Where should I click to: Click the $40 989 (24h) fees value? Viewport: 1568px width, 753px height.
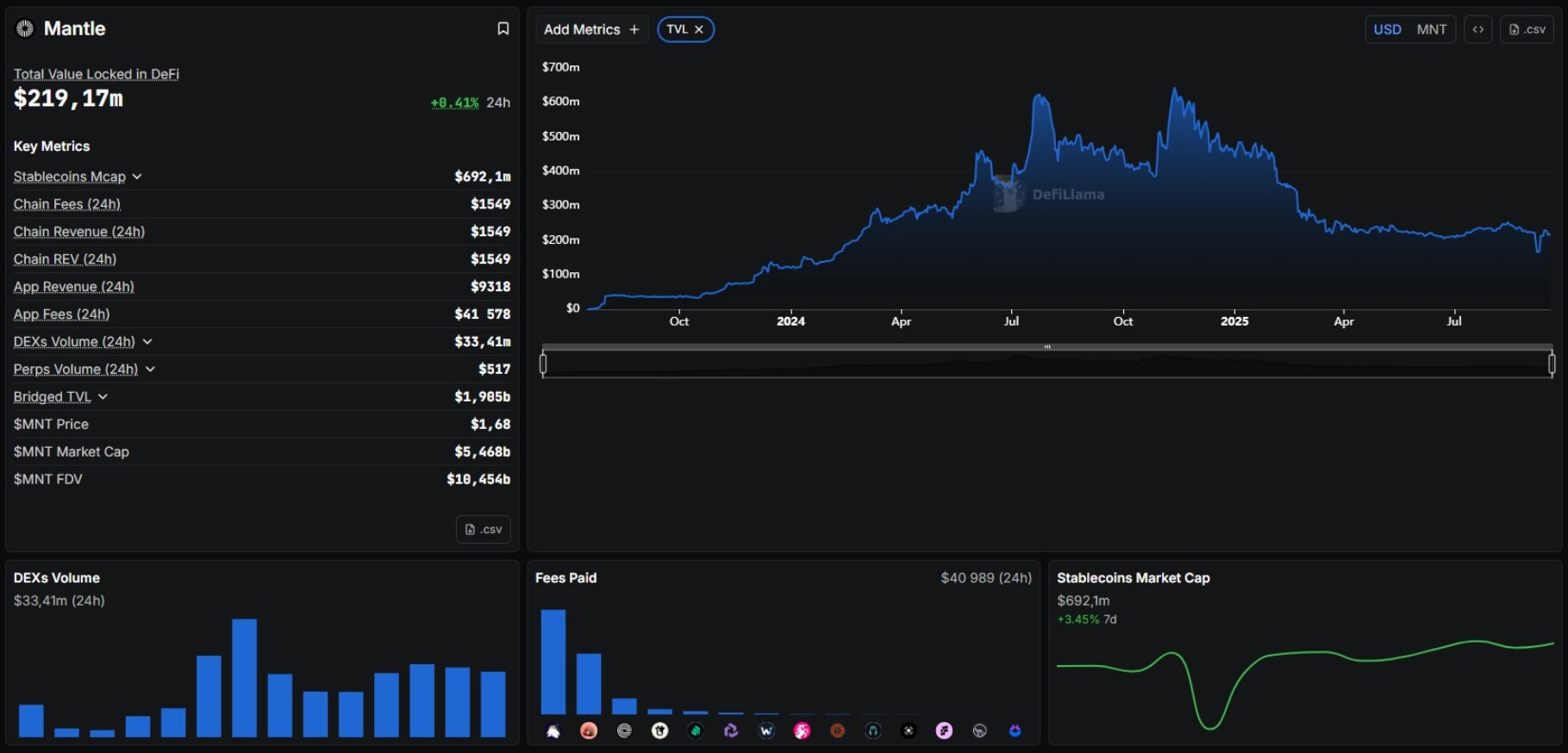pyautogui.click(x=986, y=578)
